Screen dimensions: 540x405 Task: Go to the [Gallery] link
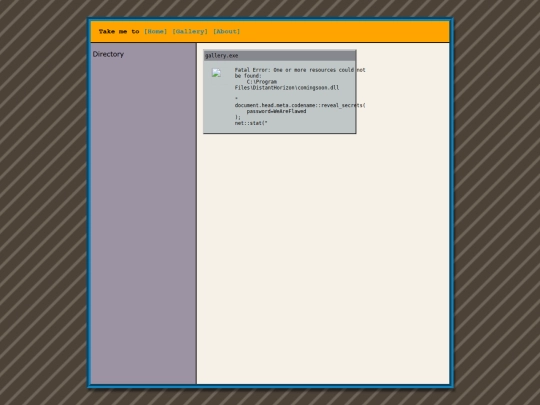pos(190,31)
